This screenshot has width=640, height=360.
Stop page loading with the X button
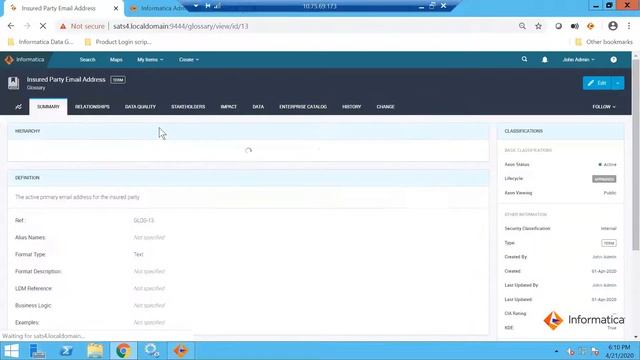coord(43,26)
